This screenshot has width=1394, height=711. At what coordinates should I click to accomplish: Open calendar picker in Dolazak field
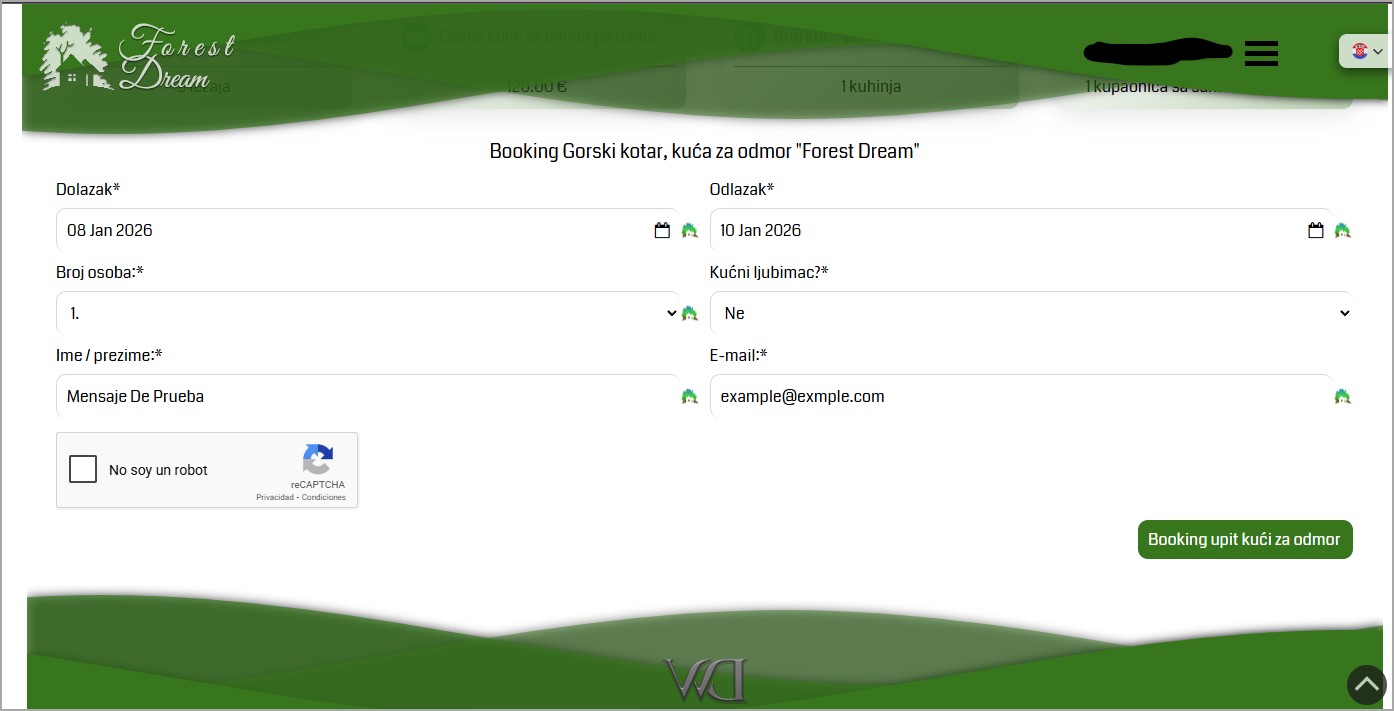pyautogui.click(x=662, y=231)
